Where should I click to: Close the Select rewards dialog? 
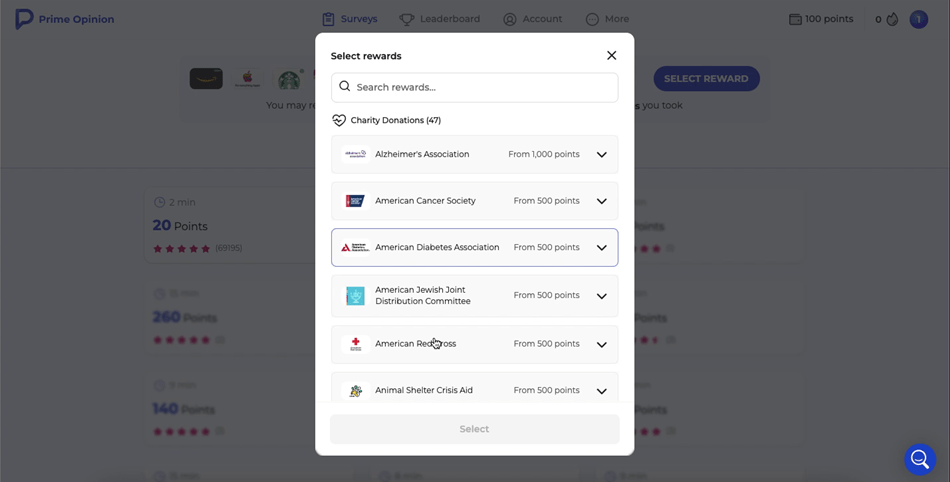611,56
